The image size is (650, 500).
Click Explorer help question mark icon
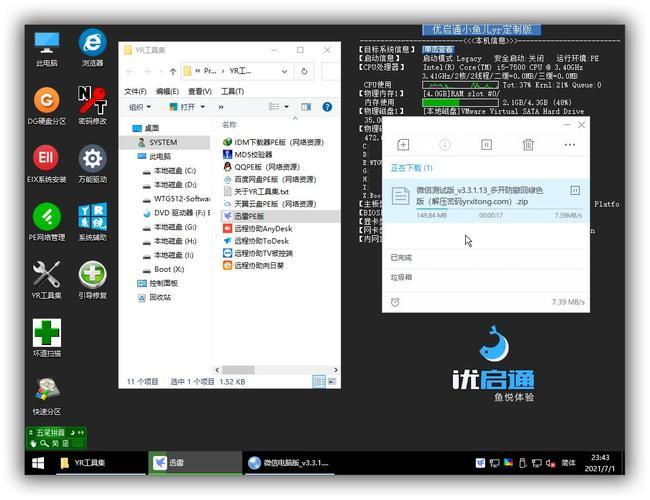[327, 107]
